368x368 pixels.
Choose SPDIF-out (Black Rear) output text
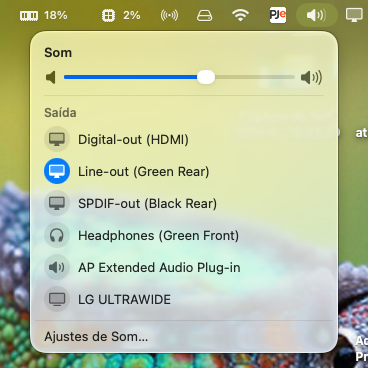(x=147, y=204)
